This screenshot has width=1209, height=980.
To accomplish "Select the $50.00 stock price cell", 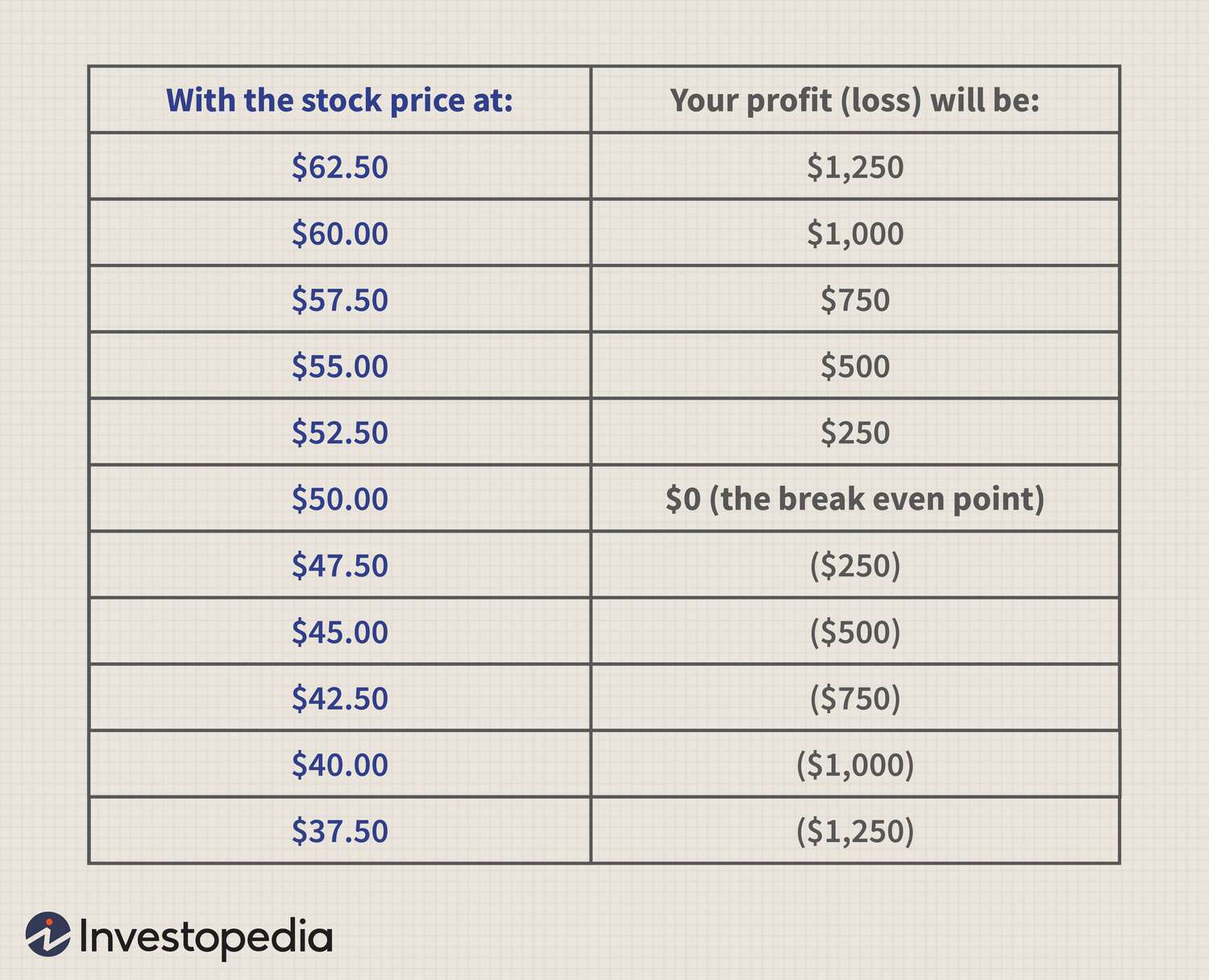I will click(x=339, y=499).
